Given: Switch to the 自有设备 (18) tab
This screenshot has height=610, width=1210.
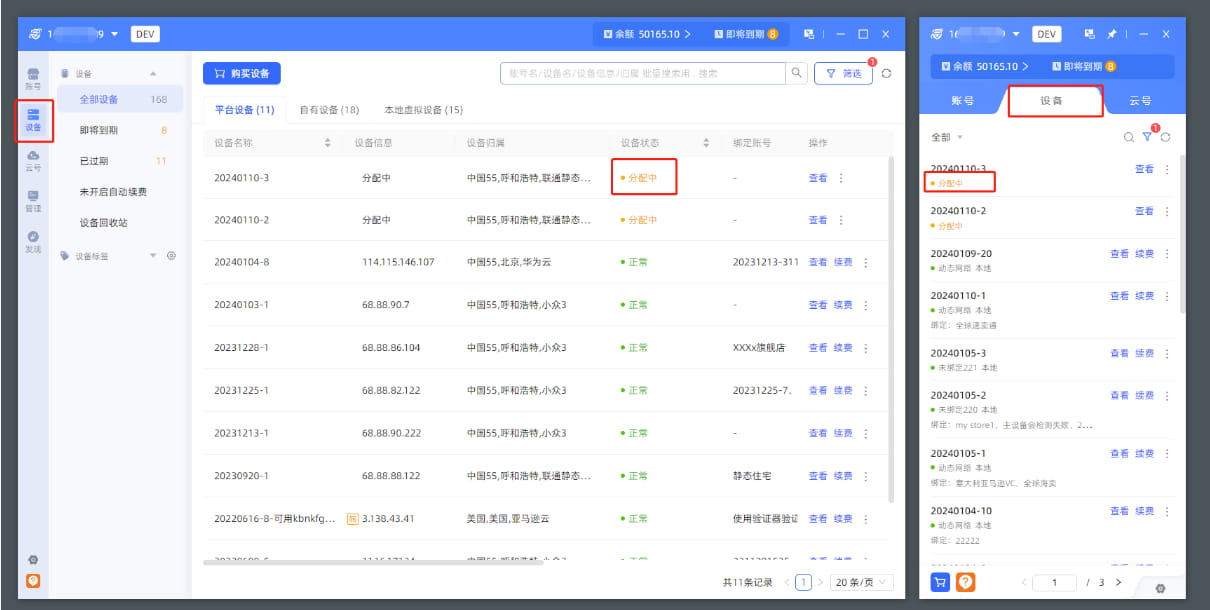Looking at the screenshot, I should coord(329,110).
